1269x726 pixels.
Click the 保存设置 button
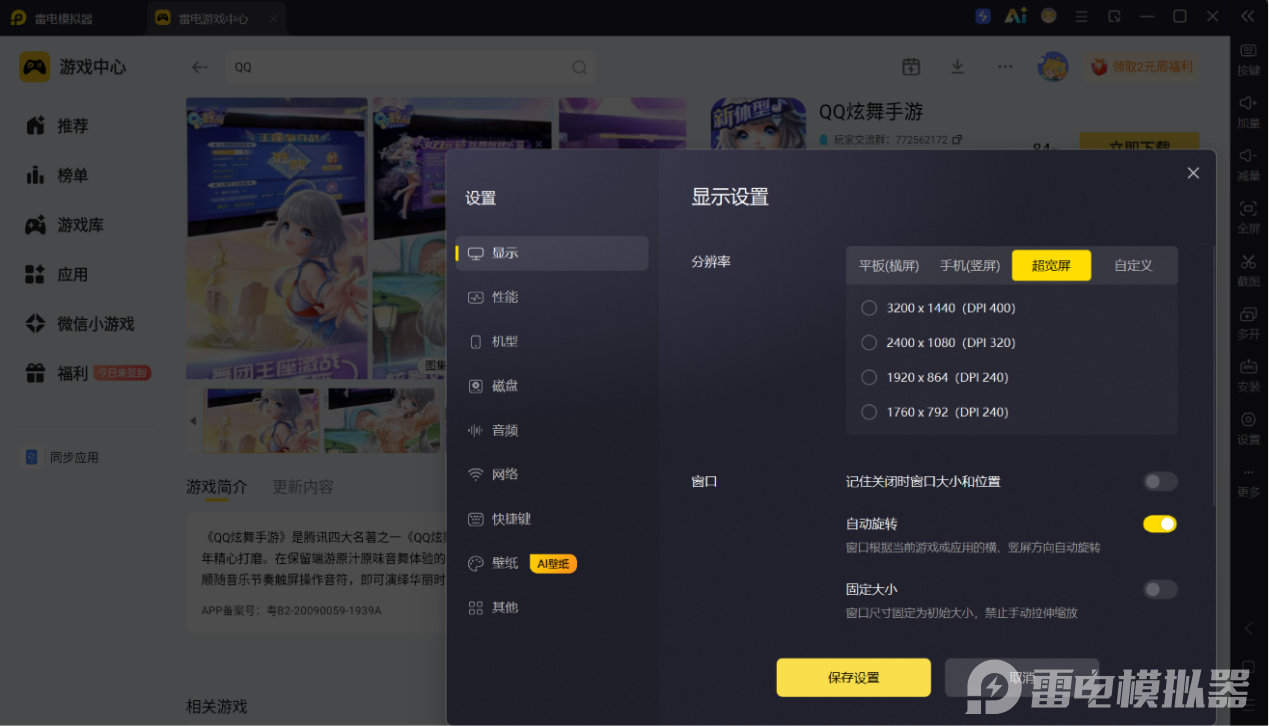pos(854,677)
